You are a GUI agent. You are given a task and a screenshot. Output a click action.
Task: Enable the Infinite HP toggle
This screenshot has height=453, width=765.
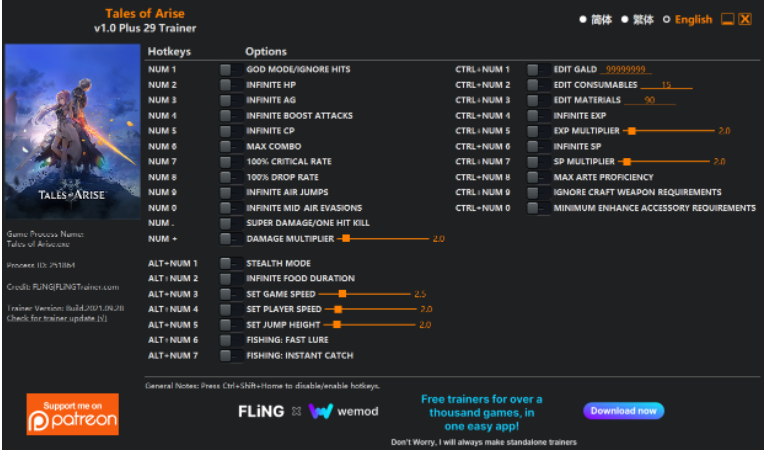coord(231,85)
